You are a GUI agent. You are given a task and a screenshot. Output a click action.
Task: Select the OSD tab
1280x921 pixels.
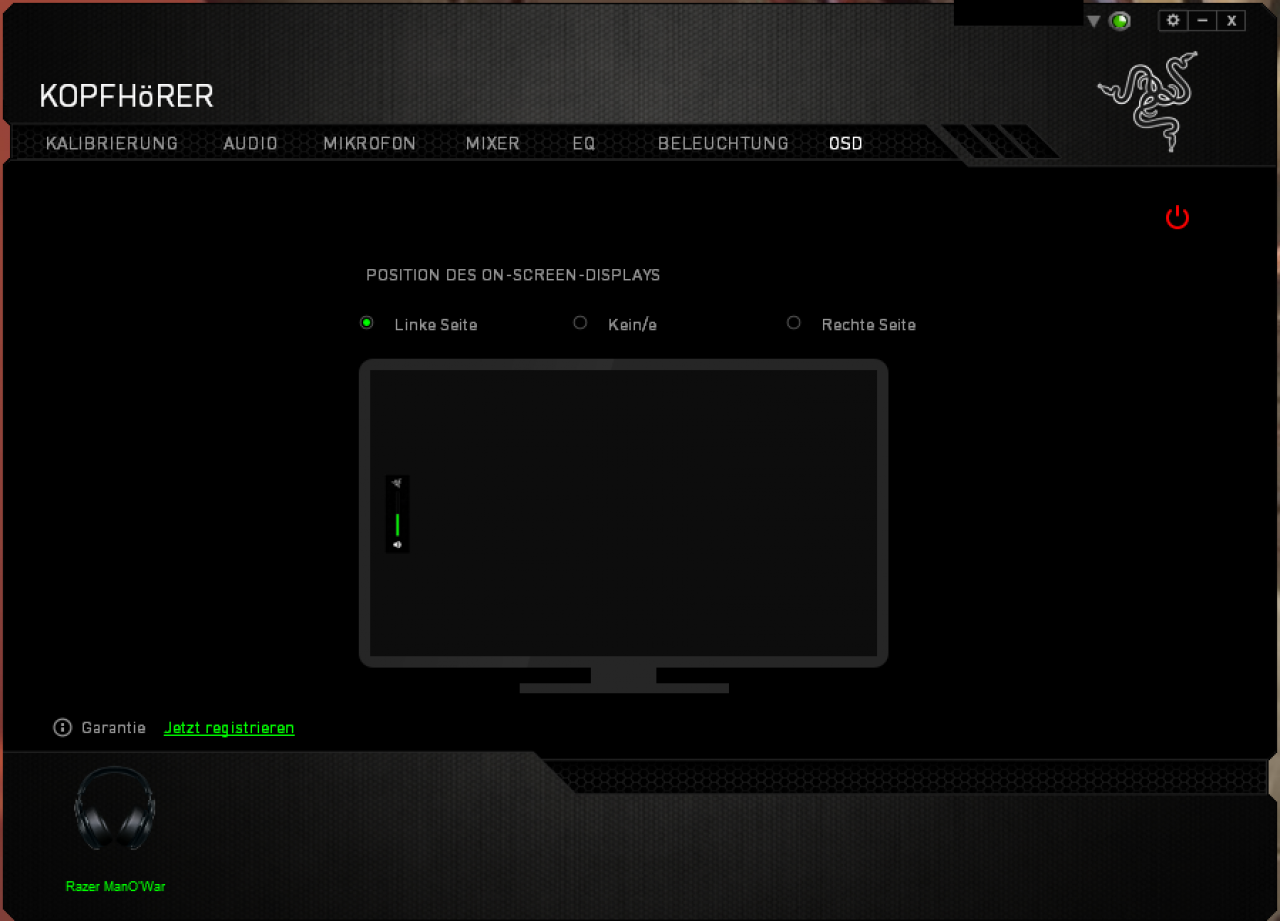coord(846,143)
